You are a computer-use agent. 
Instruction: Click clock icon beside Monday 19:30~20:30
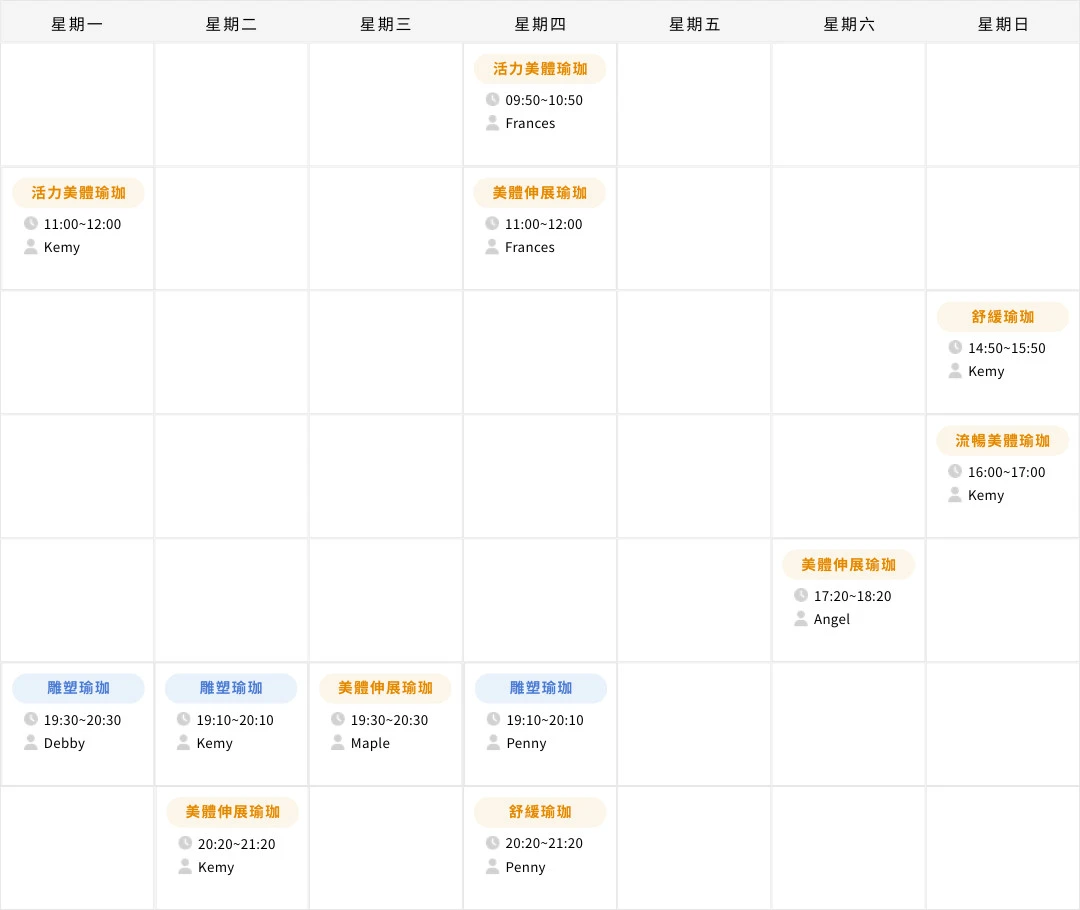(x=31, y=719)
